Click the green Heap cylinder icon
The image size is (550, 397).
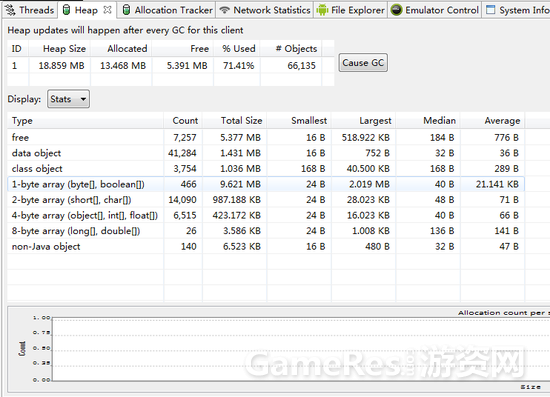pyautogui.click(x=66, y=10)
